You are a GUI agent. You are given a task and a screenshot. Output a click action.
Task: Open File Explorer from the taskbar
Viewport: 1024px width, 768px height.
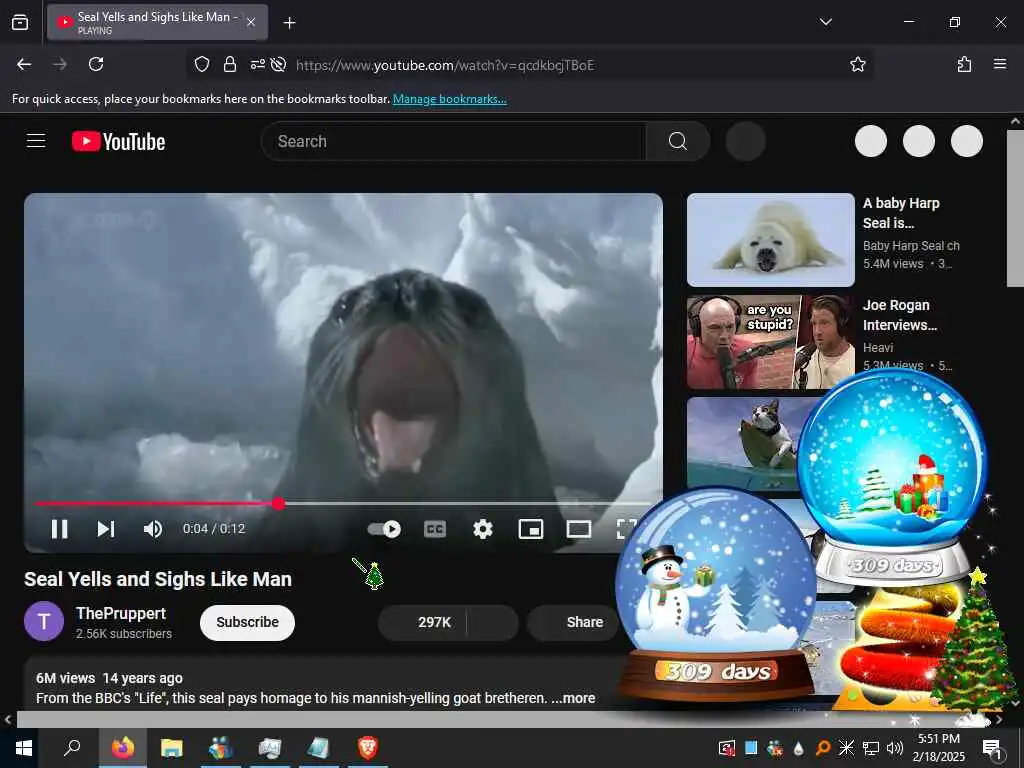(172, 748)
